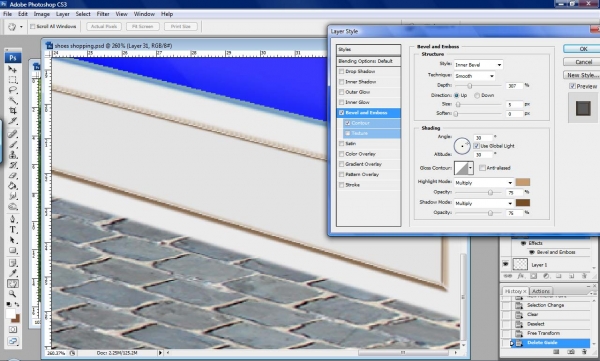Click the add layer style fx icon
Image resolution: width=600 pixels, height=361 pixels.
(521, 276)
